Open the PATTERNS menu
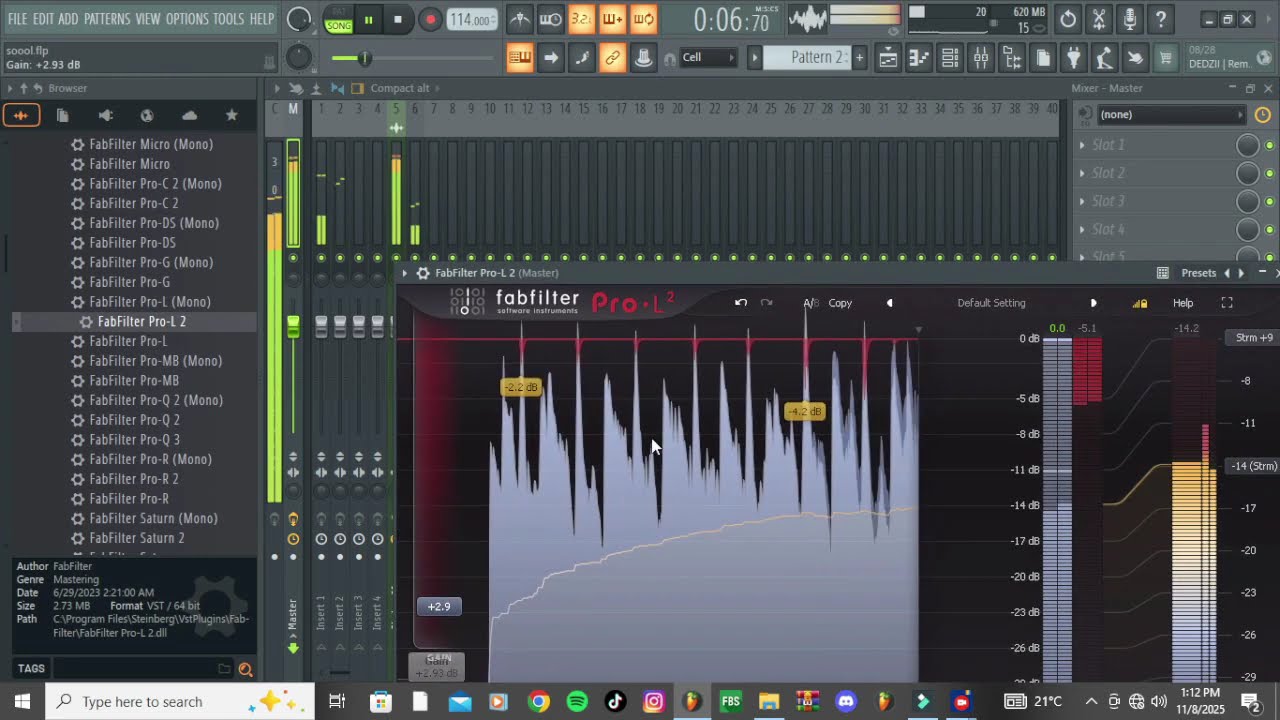Viewport: 1280px width, 720px height. click(107, 19)
